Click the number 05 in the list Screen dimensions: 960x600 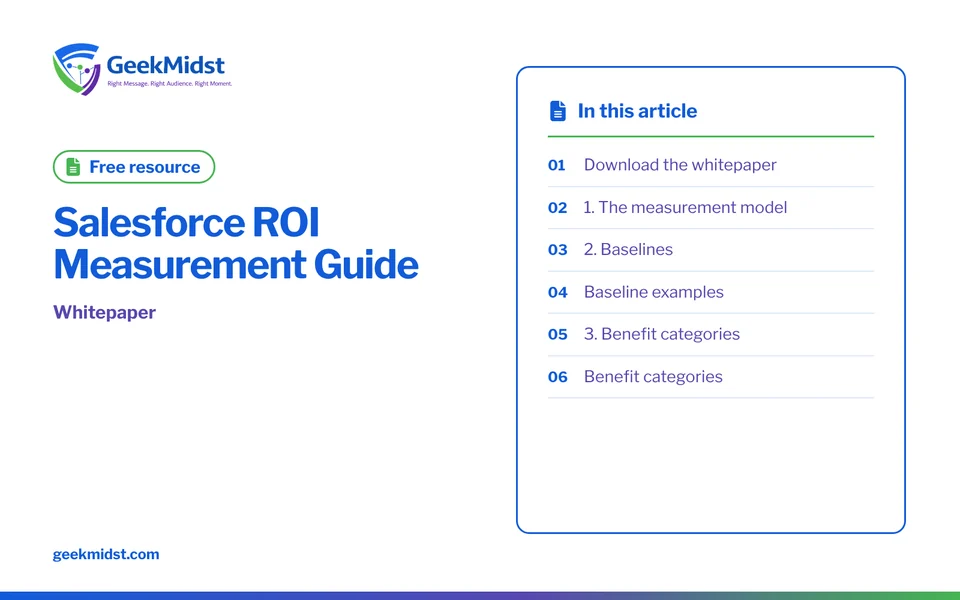click(x=558, y=334)
